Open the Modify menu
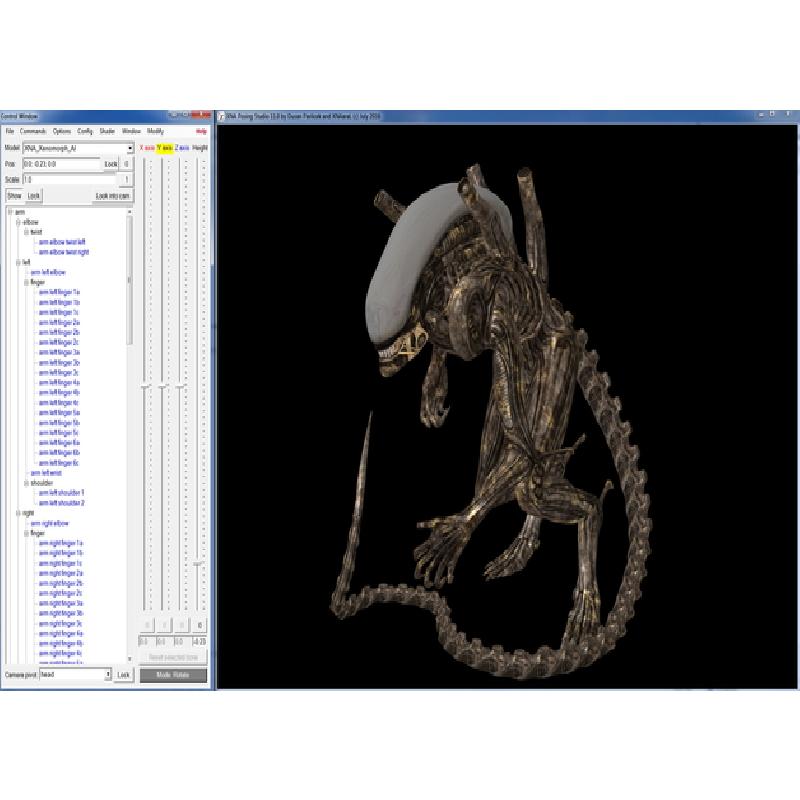 (155, 131)
